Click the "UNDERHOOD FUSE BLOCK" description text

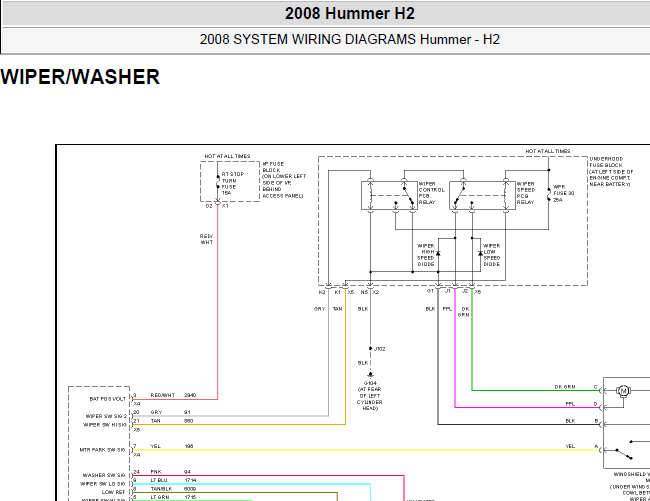tap(611, 172)
